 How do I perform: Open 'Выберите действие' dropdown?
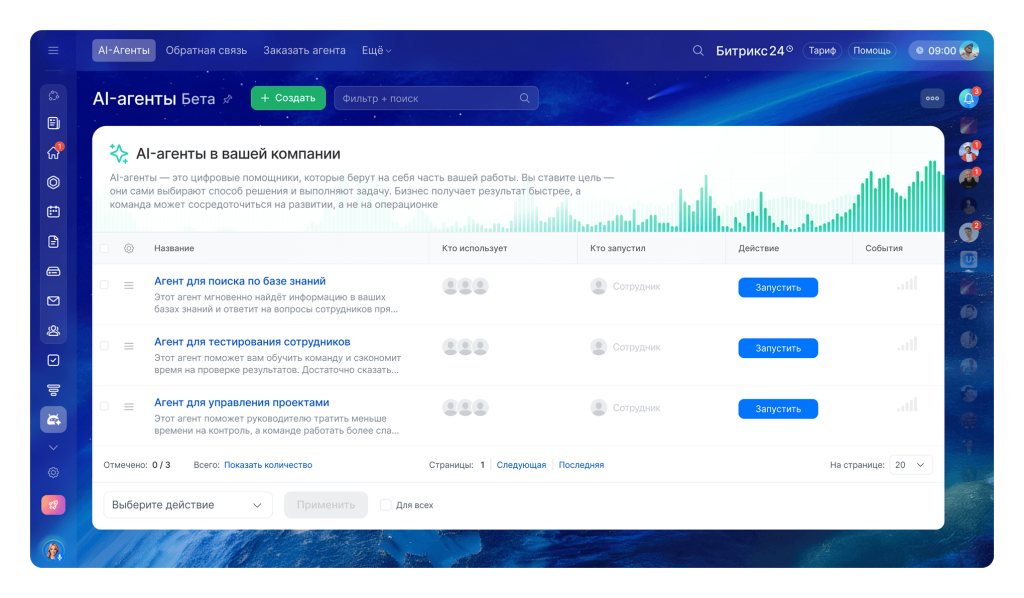[x=187, y=505]
